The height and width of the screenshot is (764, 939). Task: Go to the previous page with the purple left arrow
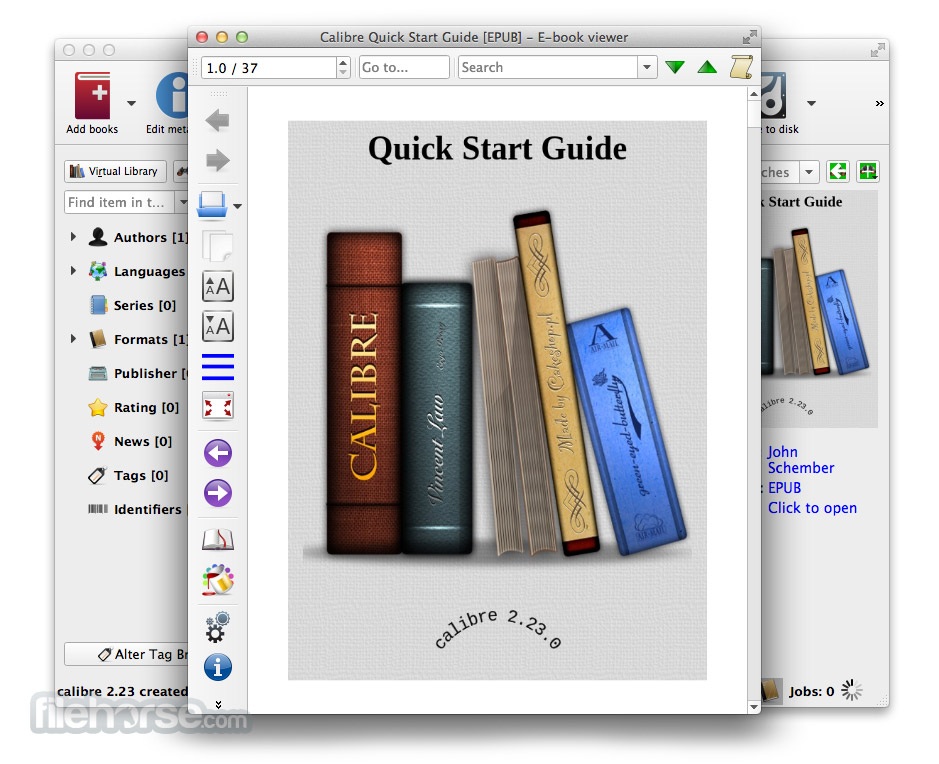(x=217, y=453)
